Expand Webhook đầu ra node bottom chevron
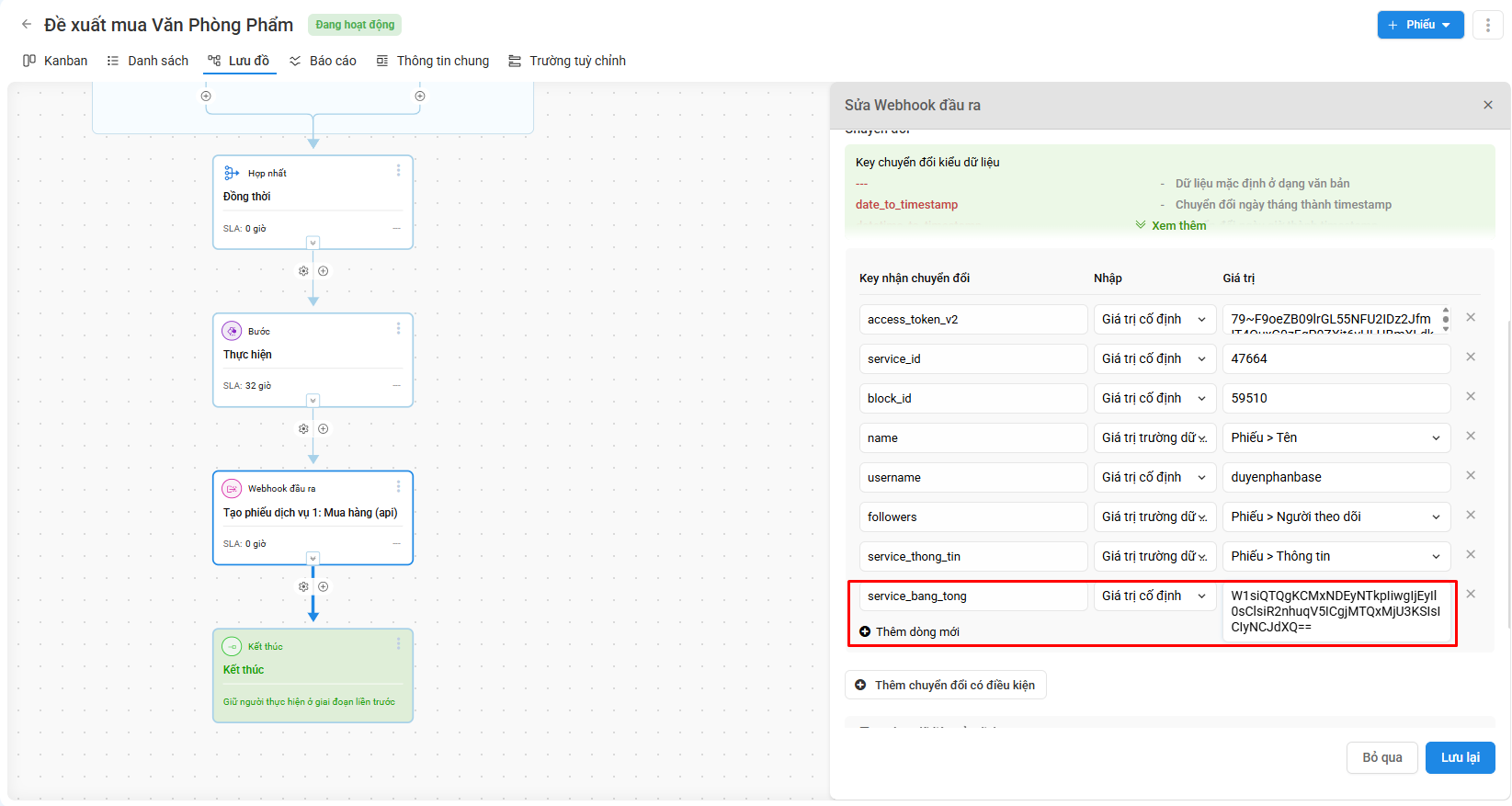This screenshot has height=806, width=1512. [313, 558]
